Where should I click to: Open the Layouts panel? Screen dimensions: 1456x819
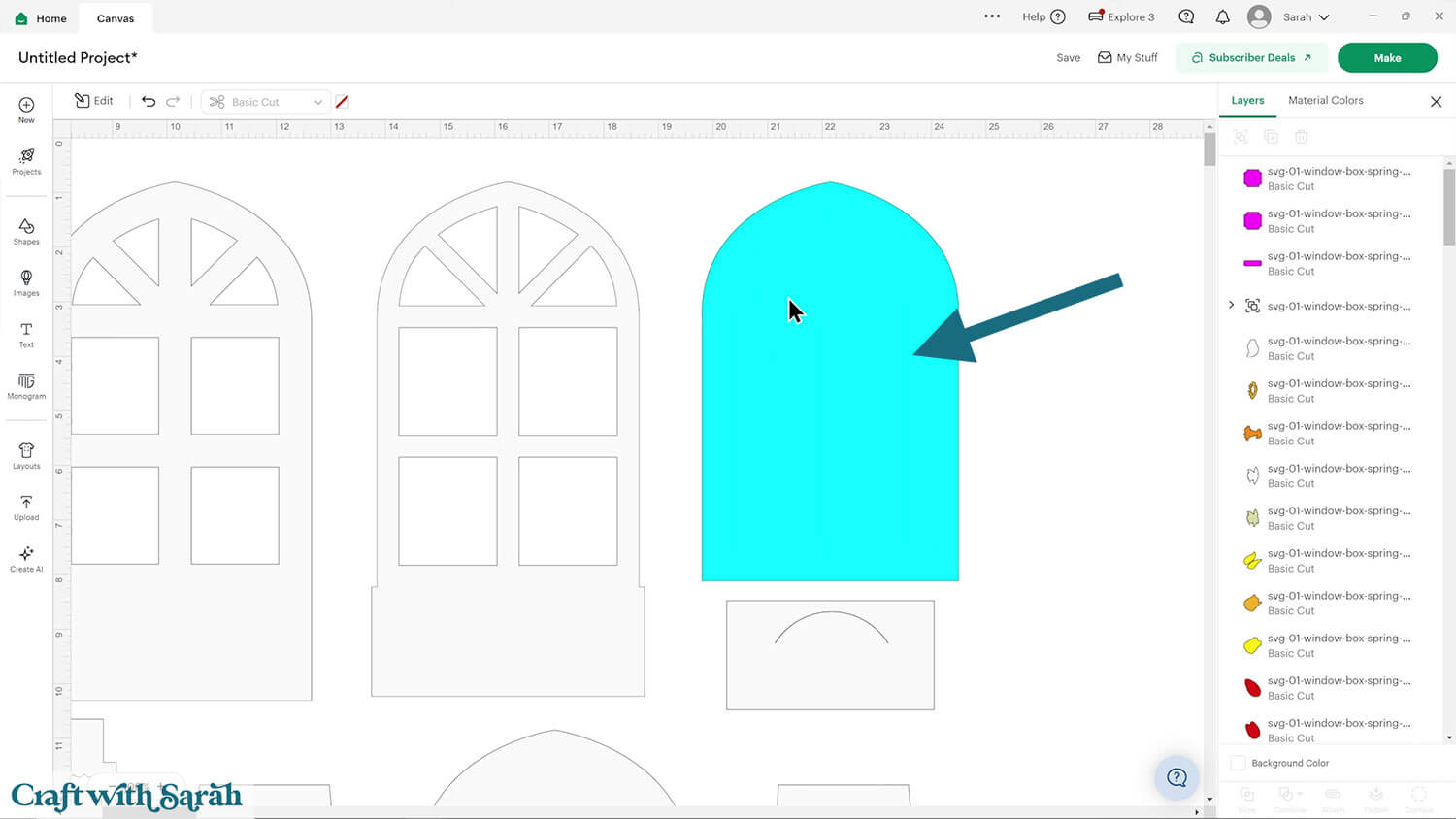26,456
